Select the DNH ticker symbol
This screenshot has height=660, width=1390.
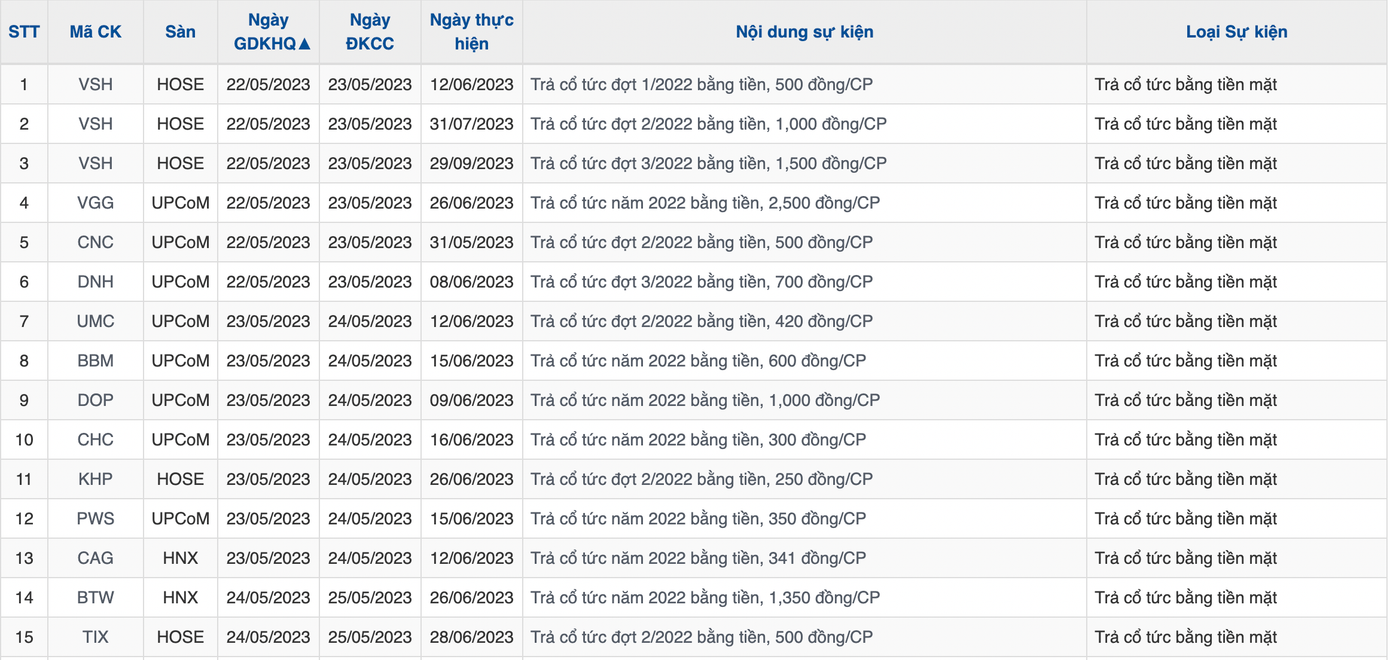95,282
